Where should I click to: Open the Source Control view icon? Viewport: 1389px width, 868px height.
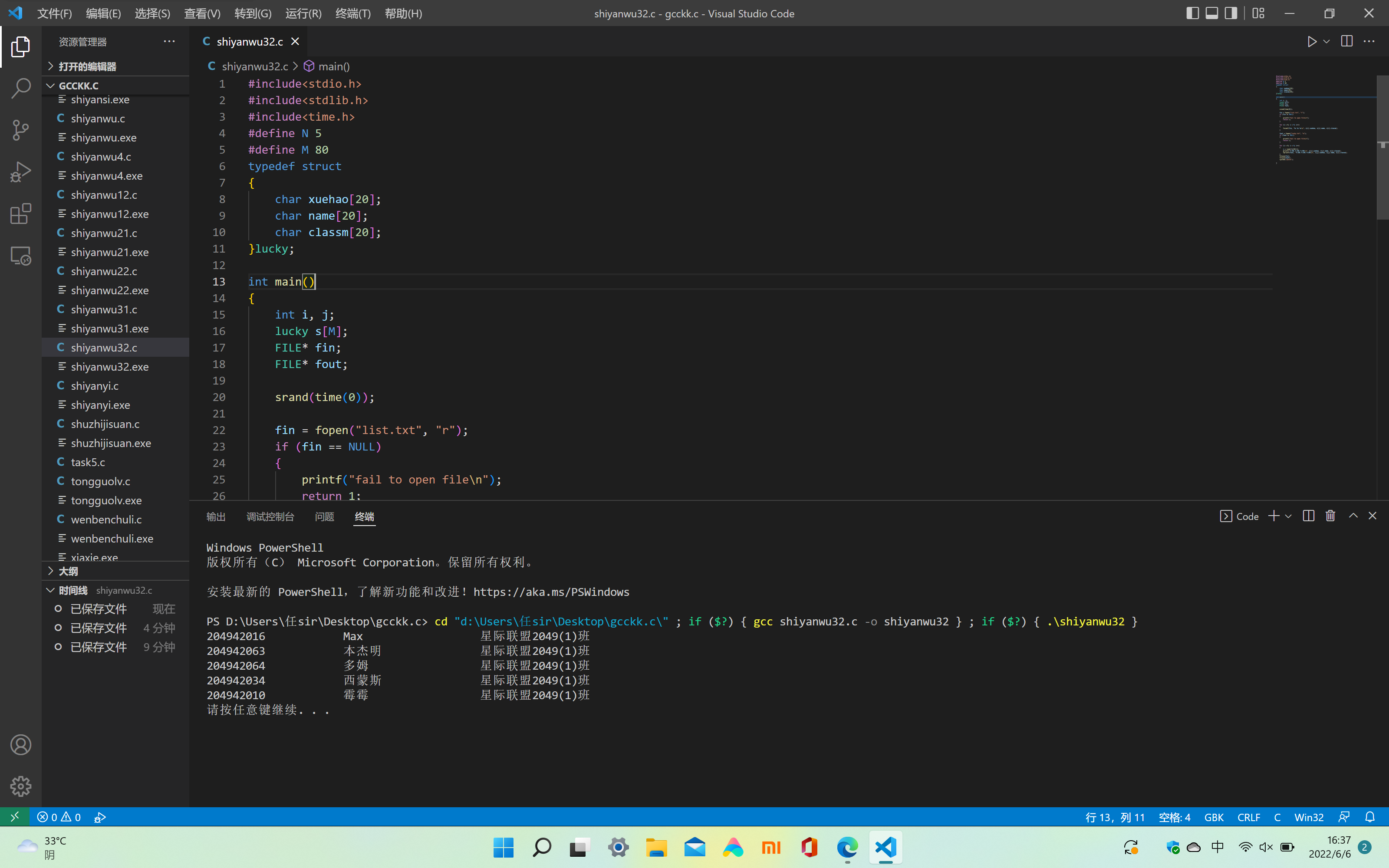click(x=21, y=130)
